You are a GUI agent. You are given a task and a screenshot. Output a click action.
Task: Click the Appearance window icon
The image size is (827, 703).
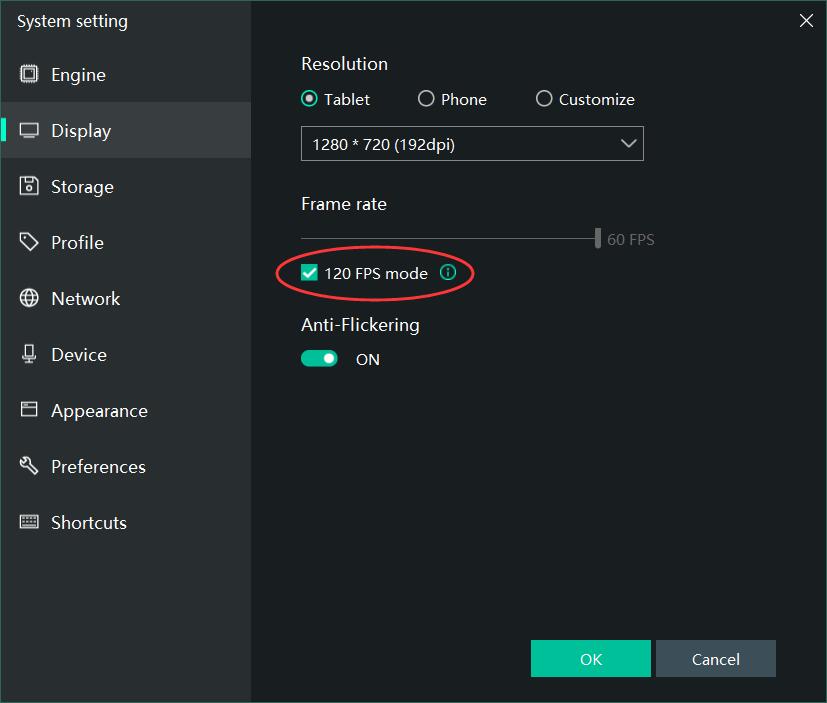tap(30, 411)
